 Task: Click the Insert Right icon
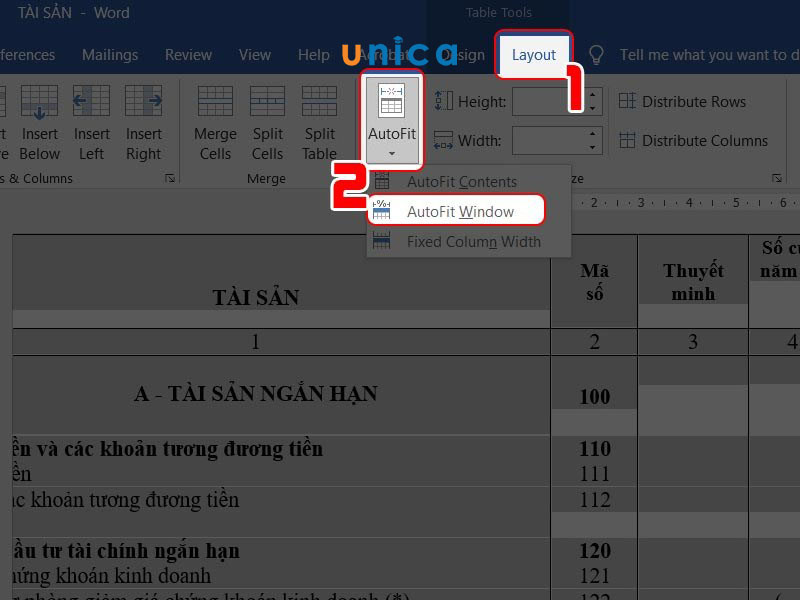pos(143,102)
